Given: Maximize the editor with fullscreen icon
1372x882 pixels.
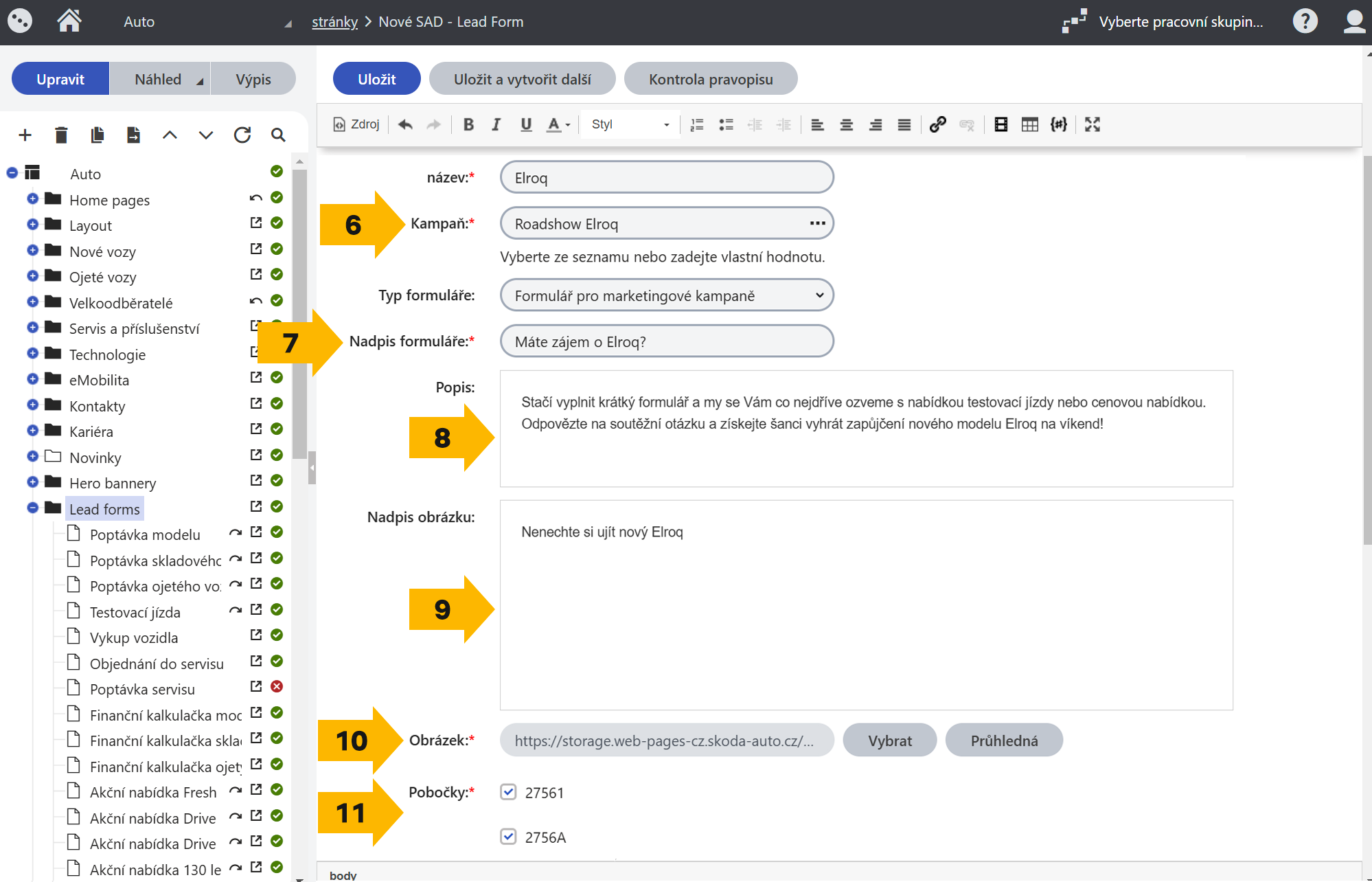Looking at the screenshot, I should point(1093,124).
